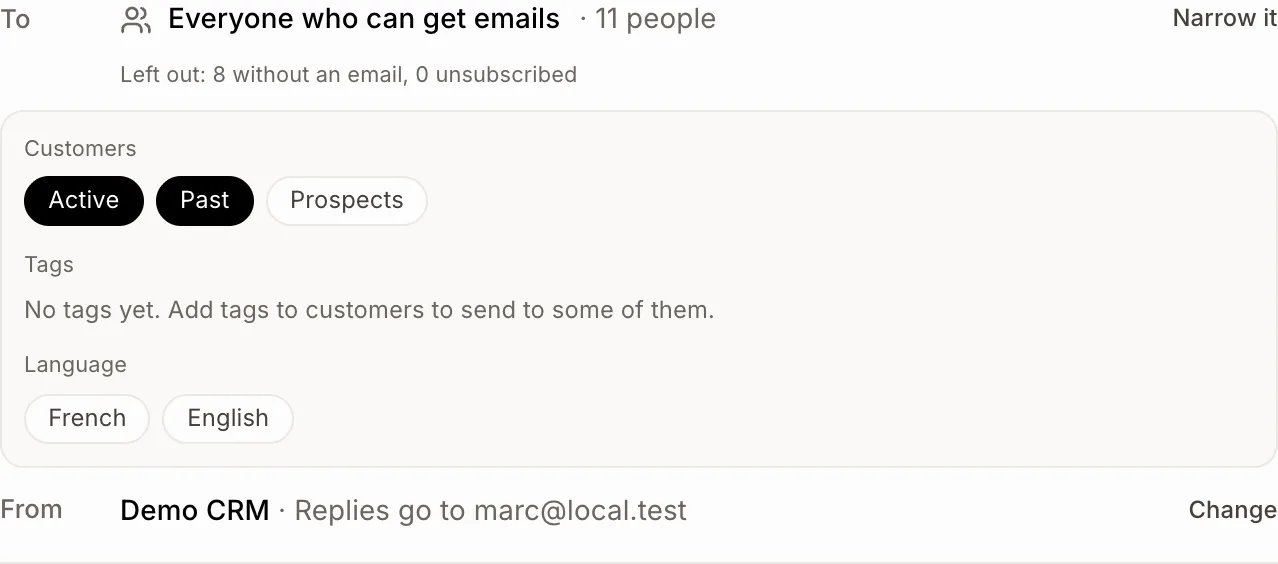This screenshot has width=1278, height=564.
Task: Click the Language section label
Action: 75,365
